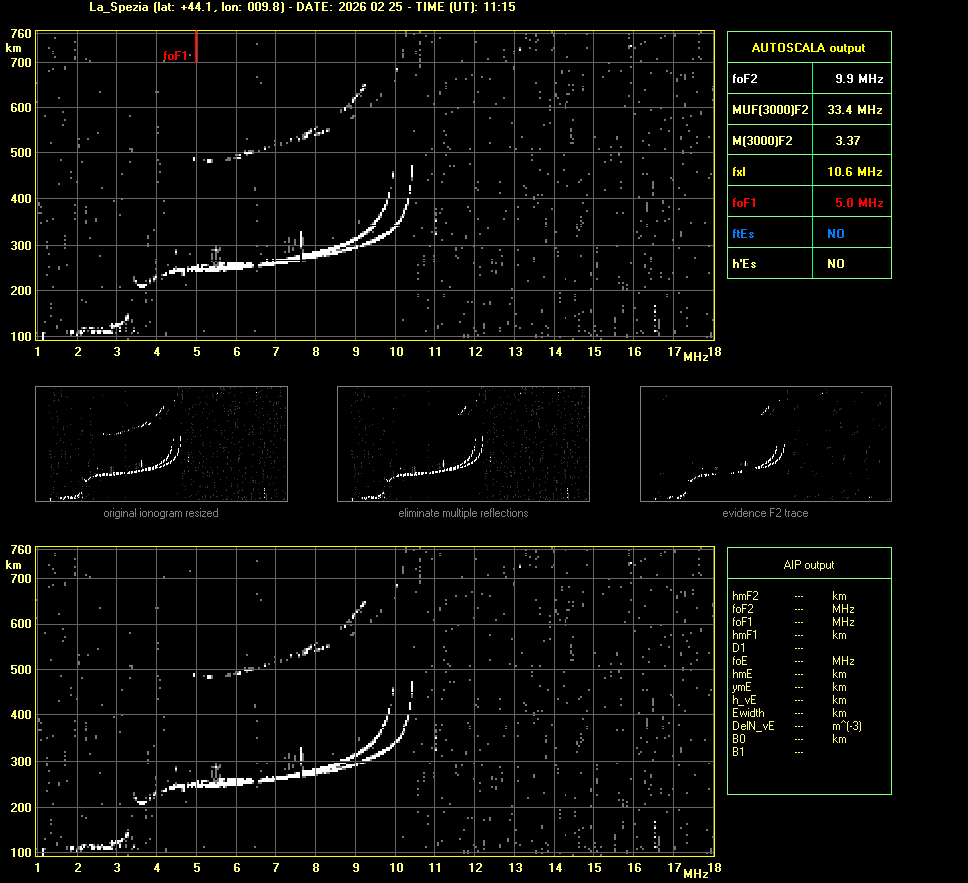968x883 pixels.
Task: Open the evidence F2 trace thumbnail
Action: pyautogui.click(x=765, y=443)
